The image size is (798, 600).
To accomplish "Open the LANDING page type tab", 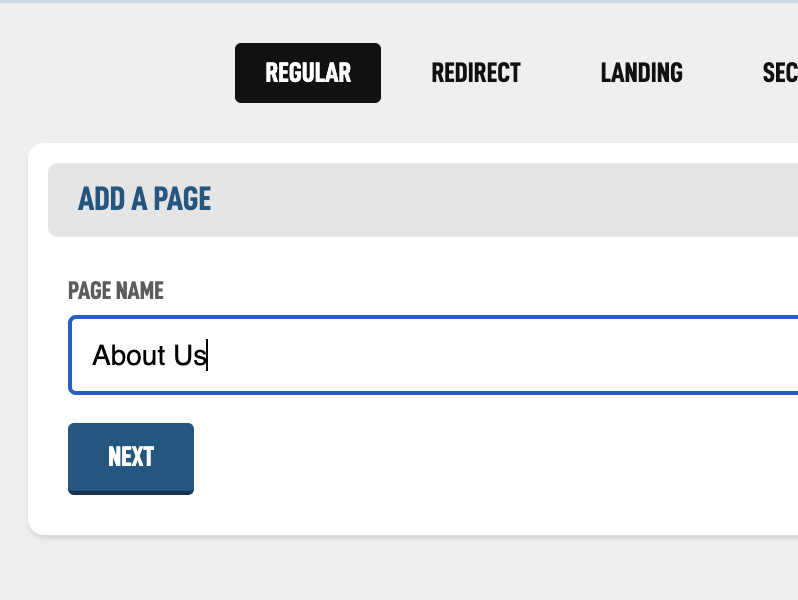I will coord(642,73).
